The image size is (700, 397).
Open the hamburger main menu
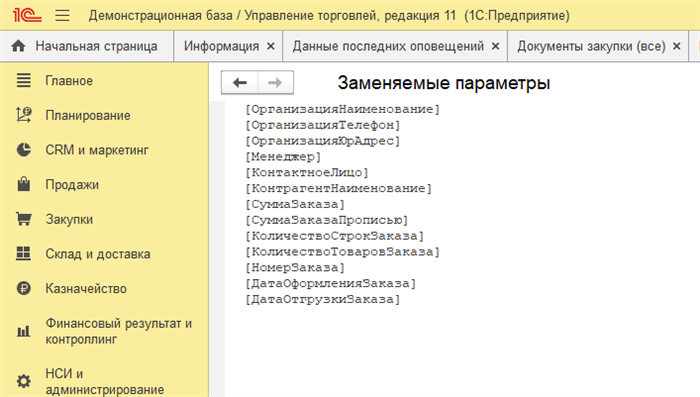click(62, 16)
